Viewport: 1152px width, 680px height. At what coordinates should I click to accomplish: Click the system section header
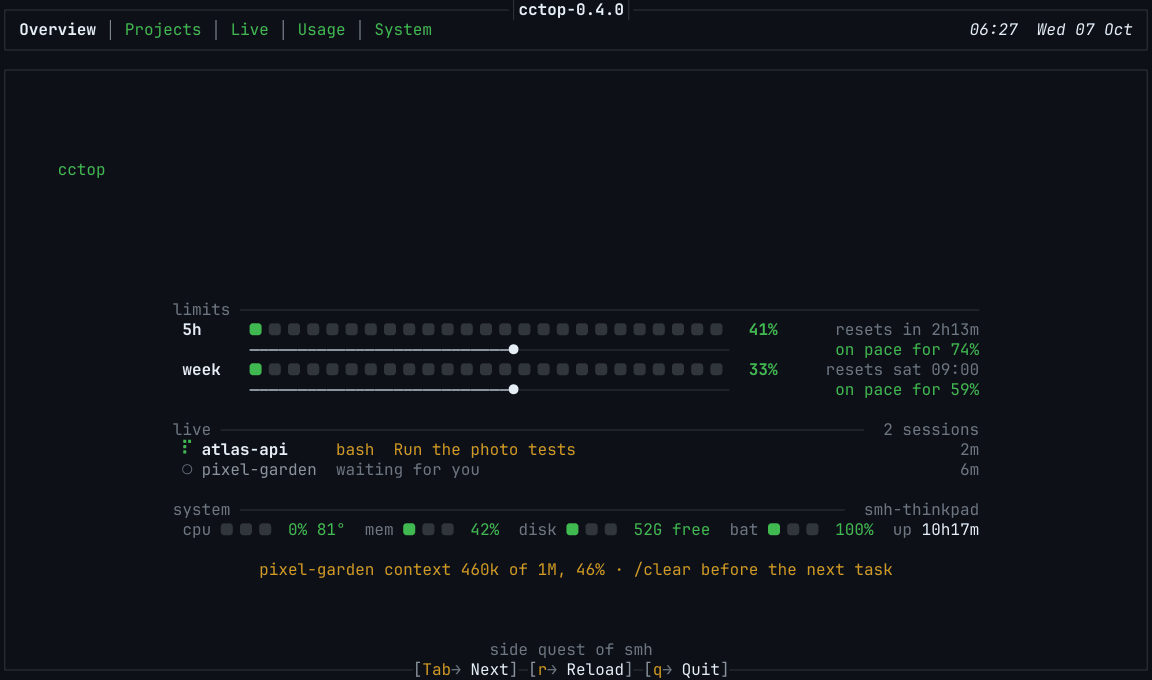tap(201, 510)
